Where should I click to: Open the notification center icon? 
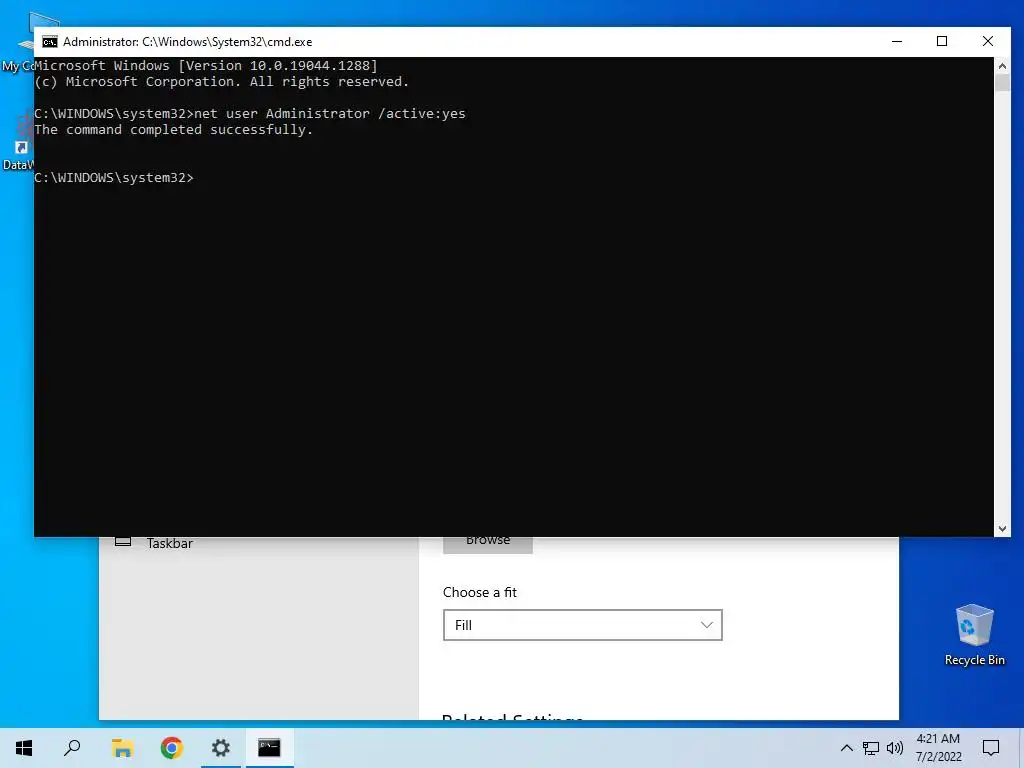(x=991, y=748)
